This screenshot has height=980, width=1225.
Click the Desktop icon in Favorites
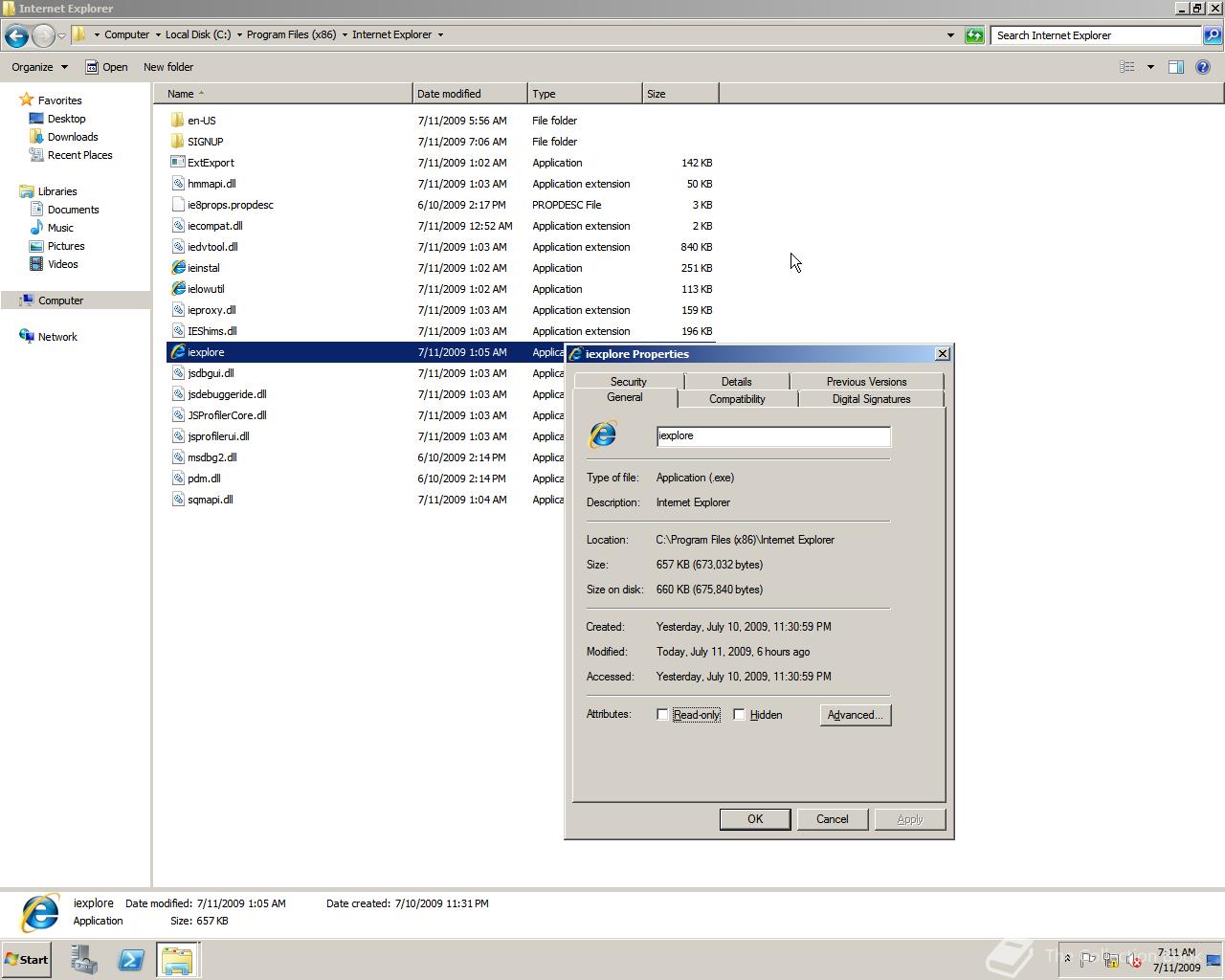36,119
